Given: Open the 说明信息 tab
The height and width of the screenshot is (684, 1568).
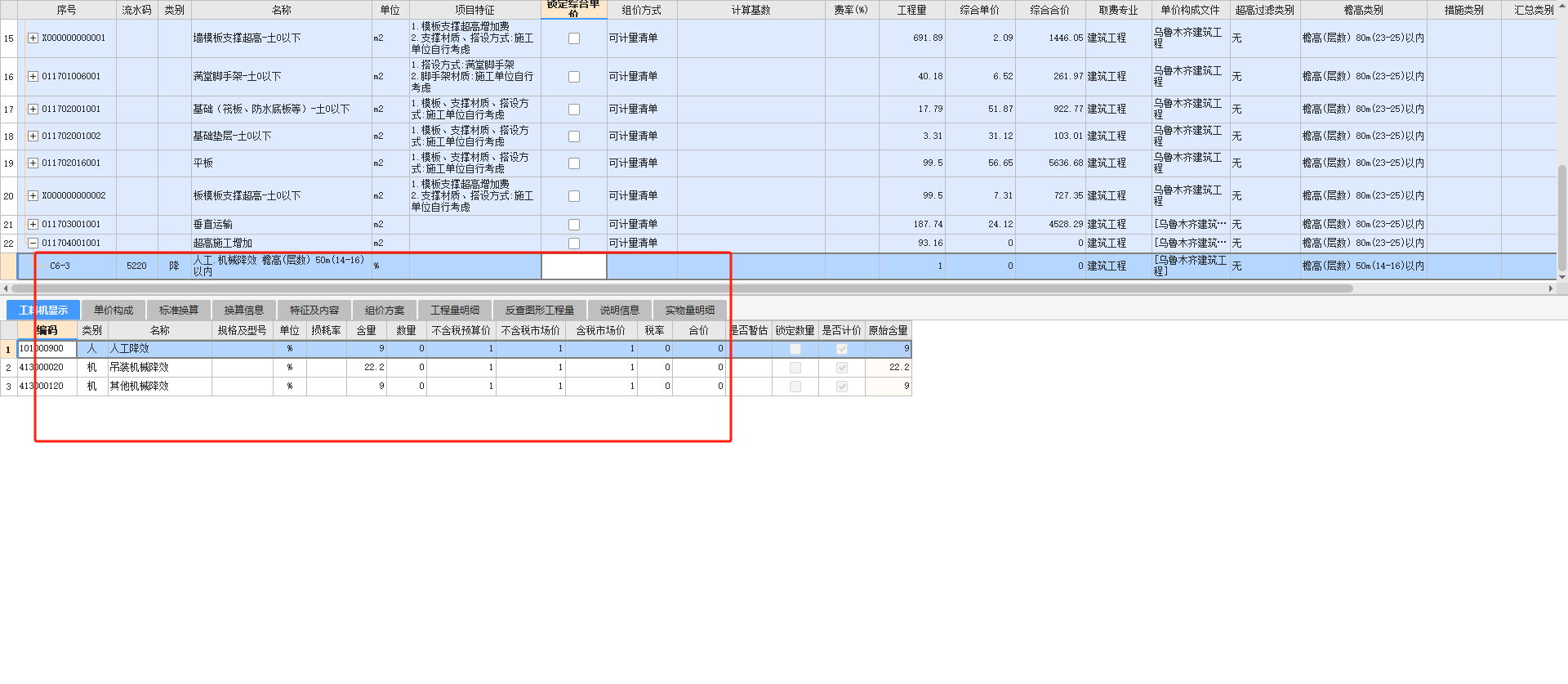Looking at the screenshot, I should (x=620, y=311).
